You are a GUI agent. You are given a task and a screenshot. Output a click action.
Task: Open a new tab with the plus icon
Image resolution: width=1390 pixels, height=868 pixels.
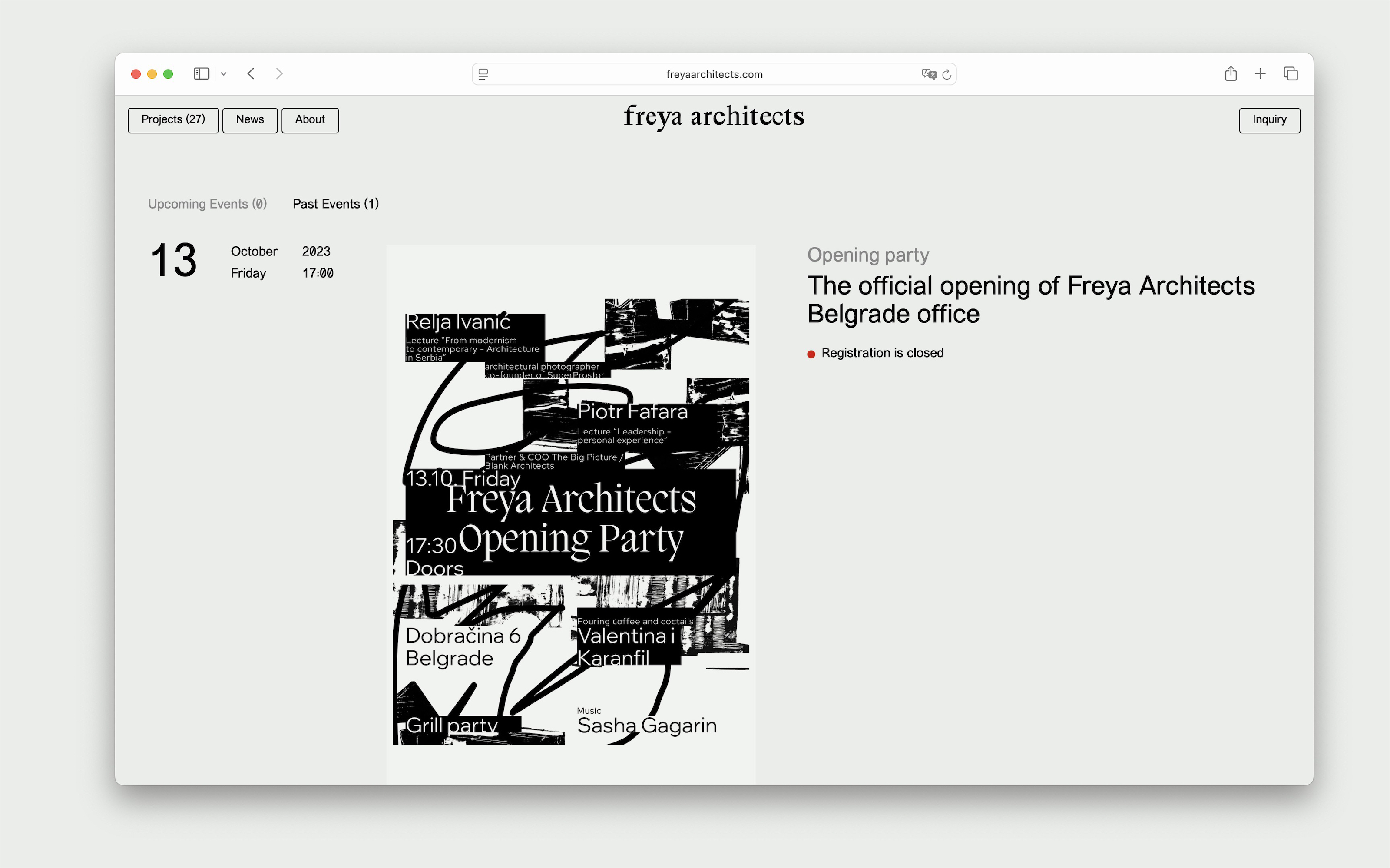[x=1260, y=73]
